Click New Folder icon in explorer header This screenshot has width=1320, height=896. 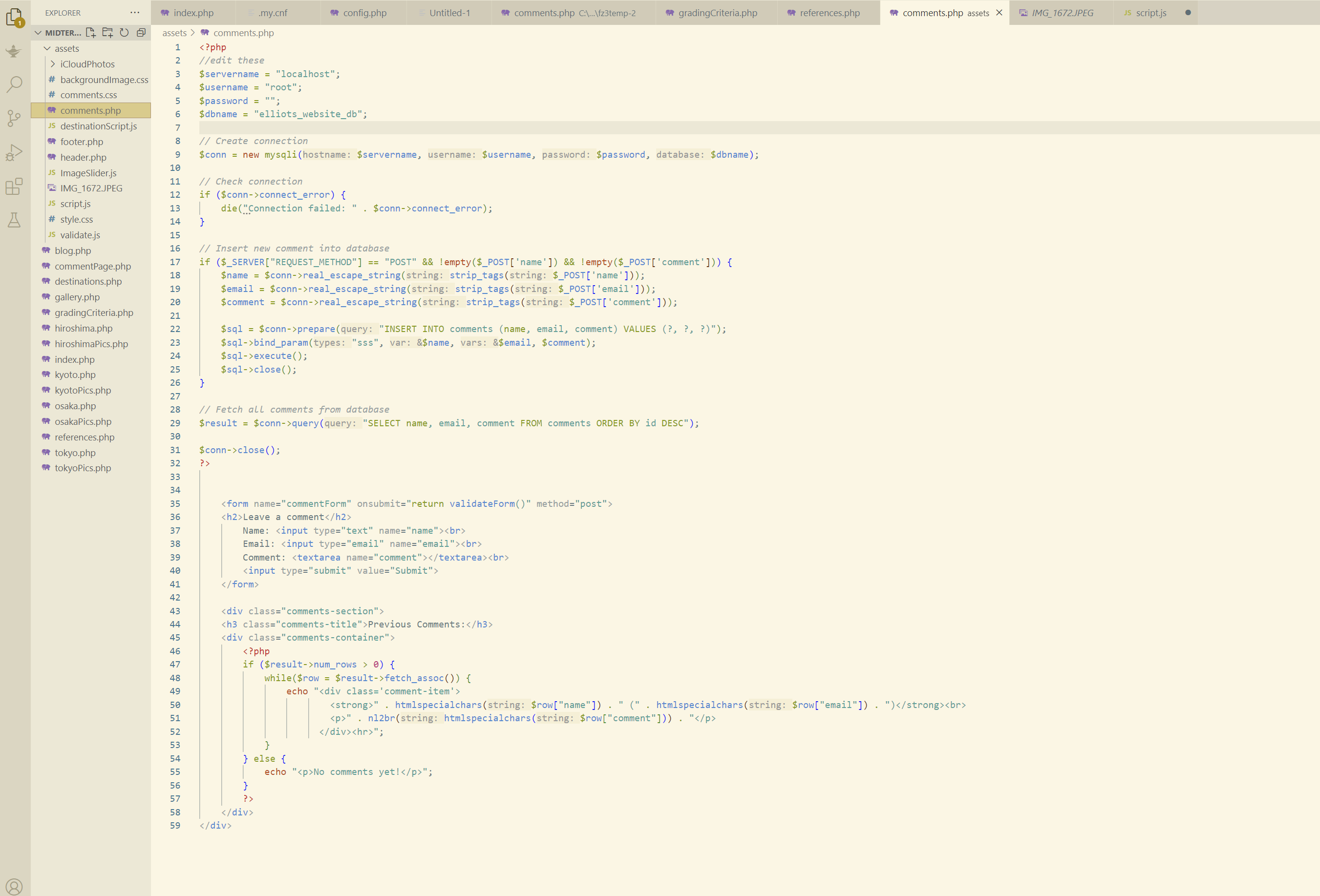tap(107, 33)
